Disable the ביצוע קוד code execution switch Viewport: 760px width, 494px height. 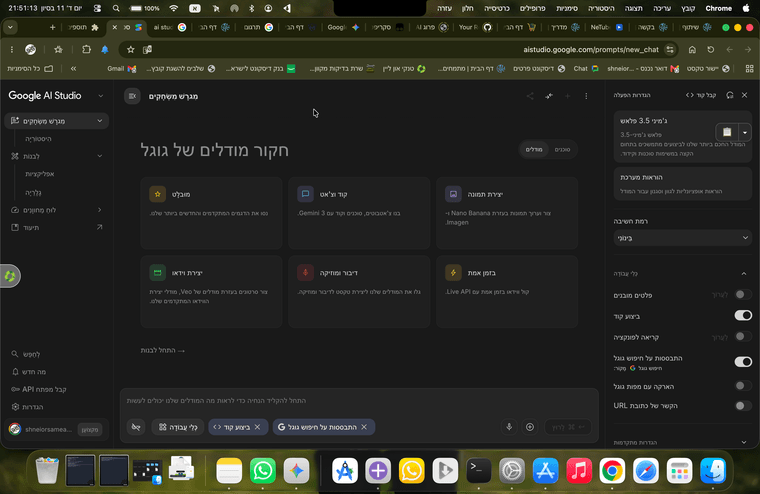click(743, 316)
